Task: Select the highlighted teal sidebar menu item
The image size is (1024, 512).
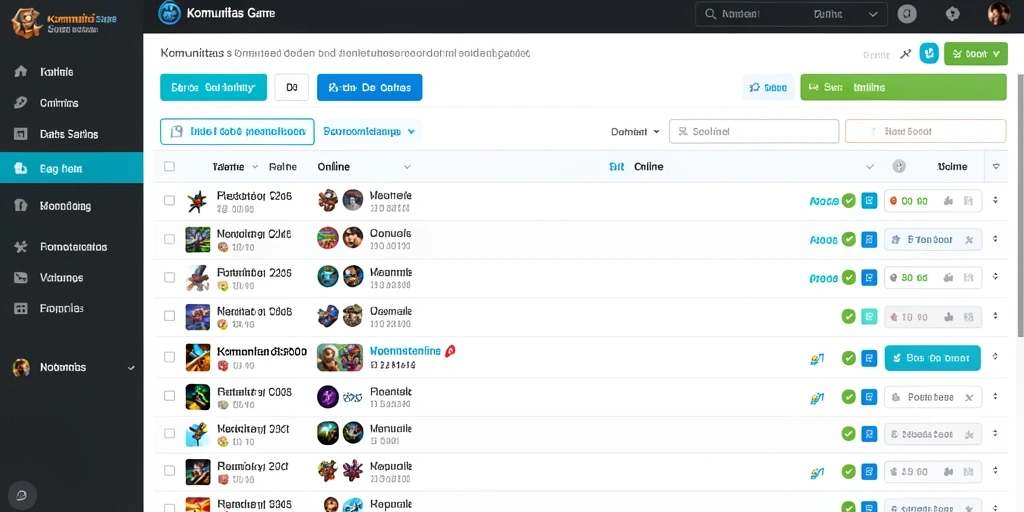Action: (72, 168)
